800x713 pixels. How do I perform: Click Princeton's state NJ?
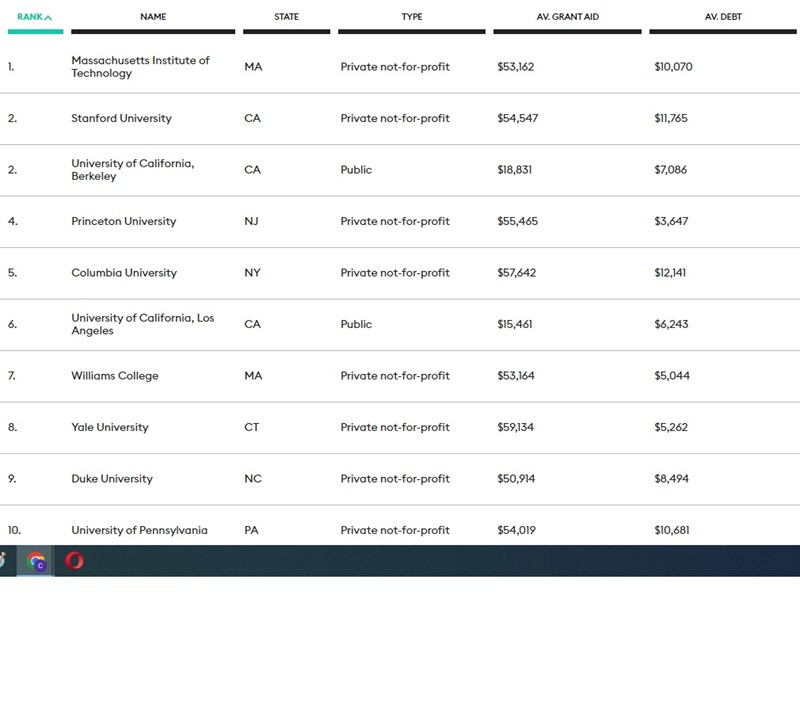252,222
